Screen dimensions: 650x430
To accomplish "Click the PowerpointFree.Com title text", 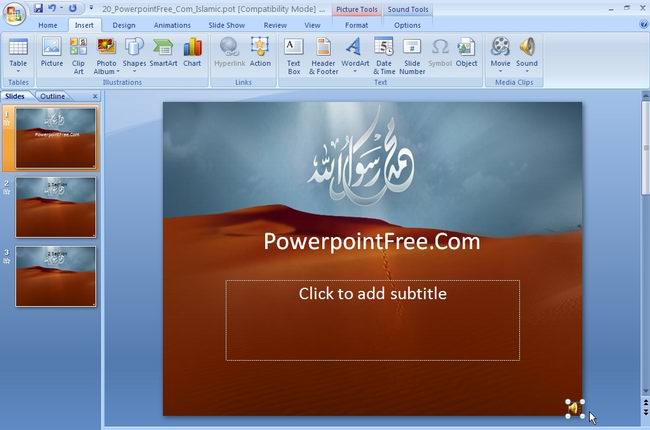I will (x=372, y=241).
